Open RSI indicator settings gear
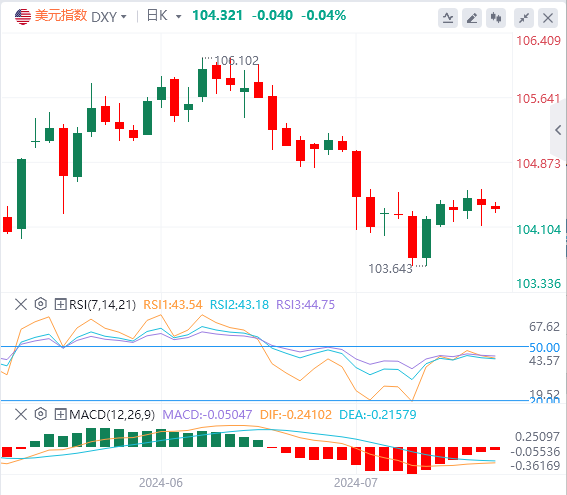The height and width of the screenshot is (495, 567). [41, 304]
